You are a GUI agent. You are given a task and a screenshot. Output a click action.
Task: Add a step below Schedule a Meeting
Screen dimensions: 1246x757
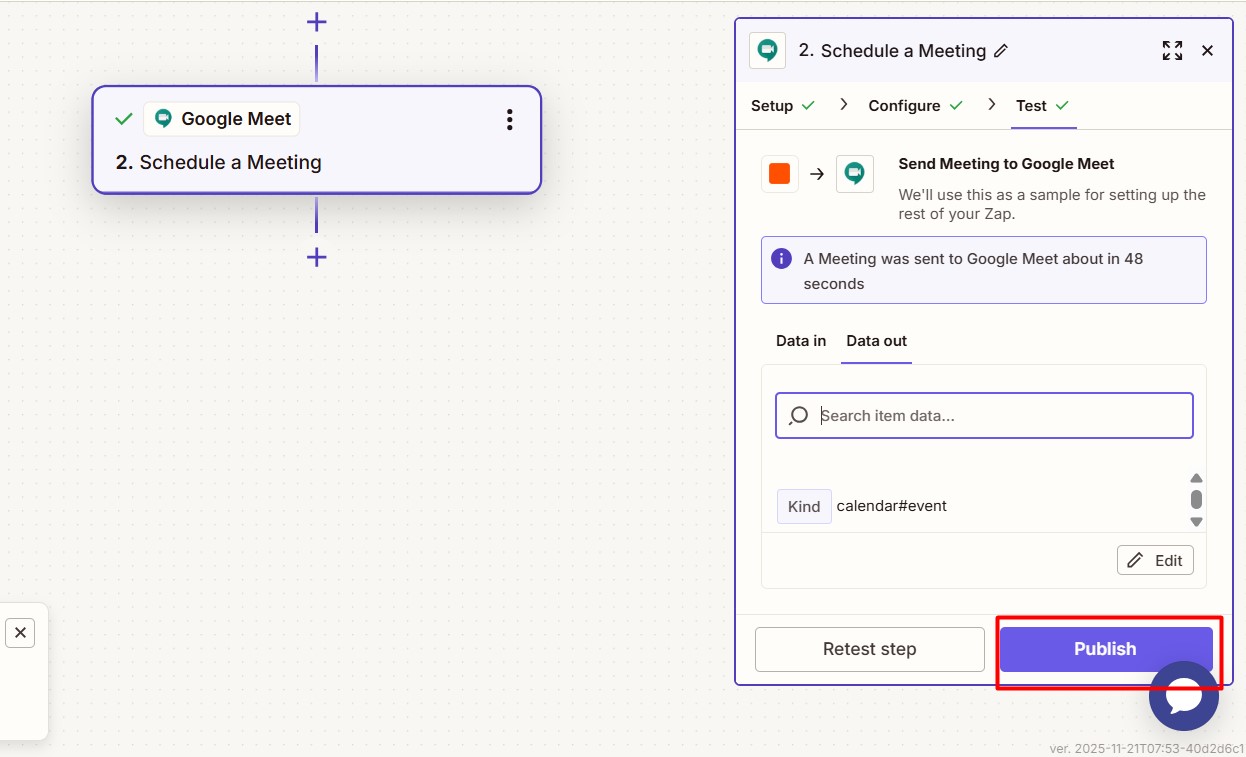(316, 257)
